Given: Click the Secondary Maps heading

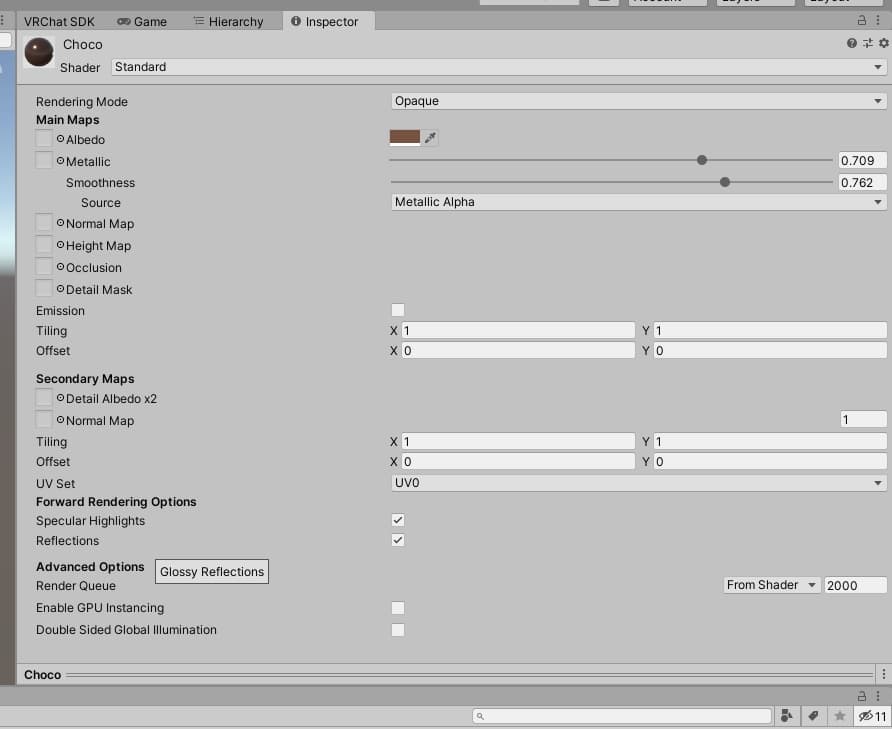Looking at the screenshot, I should 85,379.
